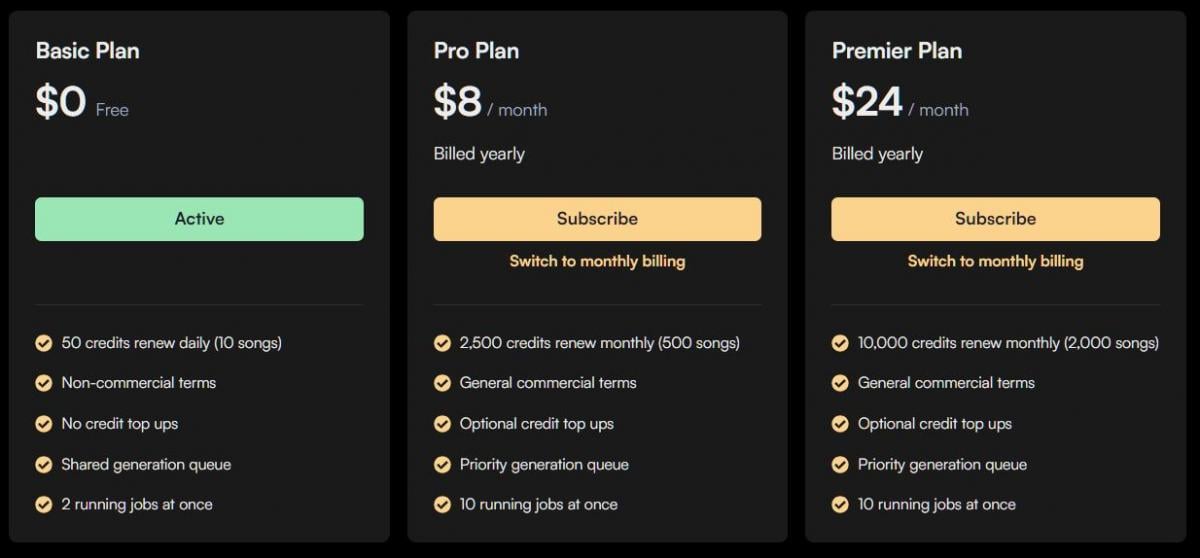Subscribe to the Pro Plan

pyautogui.click(x=597, y=219)
